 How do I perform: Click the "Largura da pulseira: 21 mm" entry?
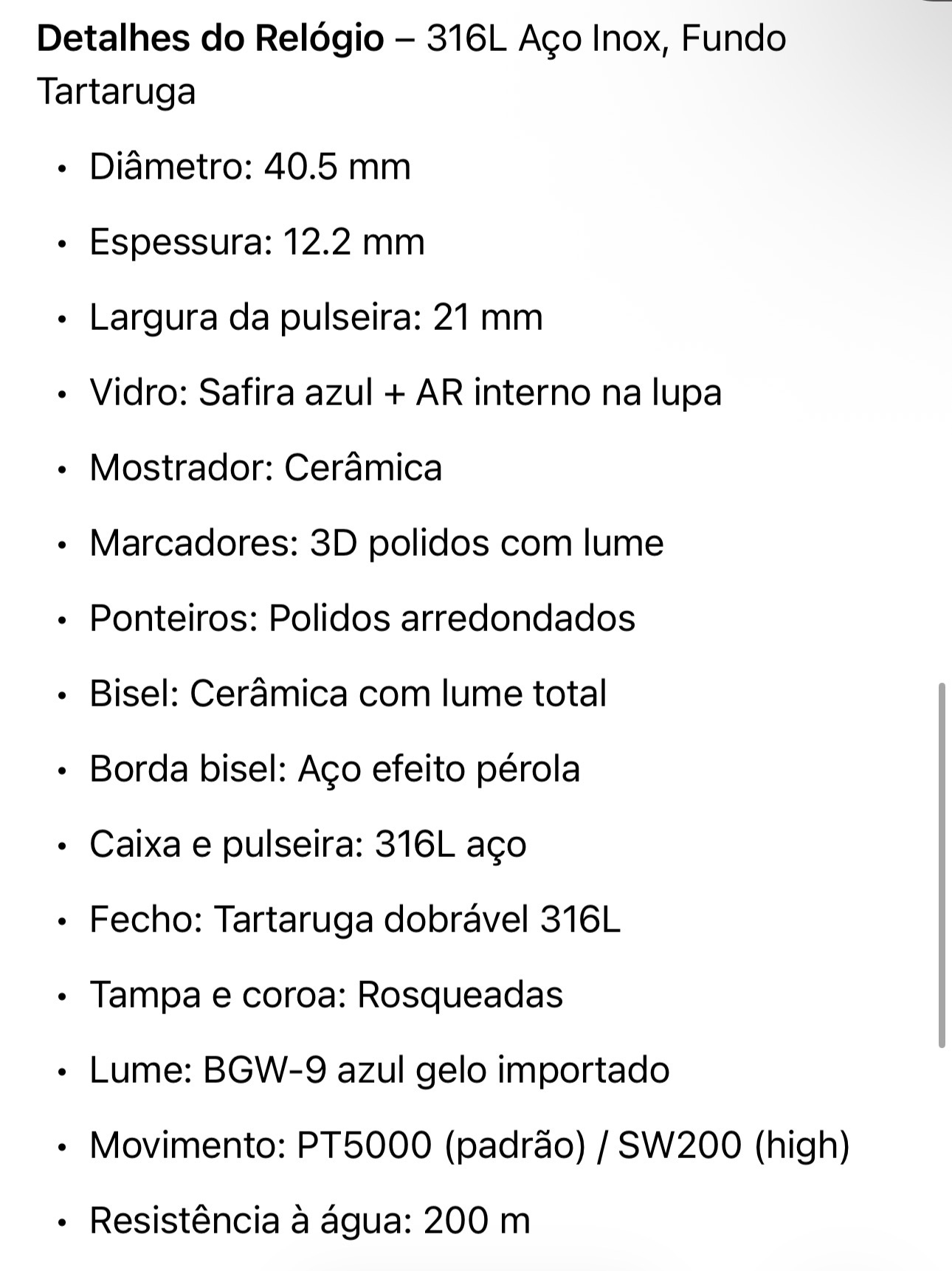[316, 317]
